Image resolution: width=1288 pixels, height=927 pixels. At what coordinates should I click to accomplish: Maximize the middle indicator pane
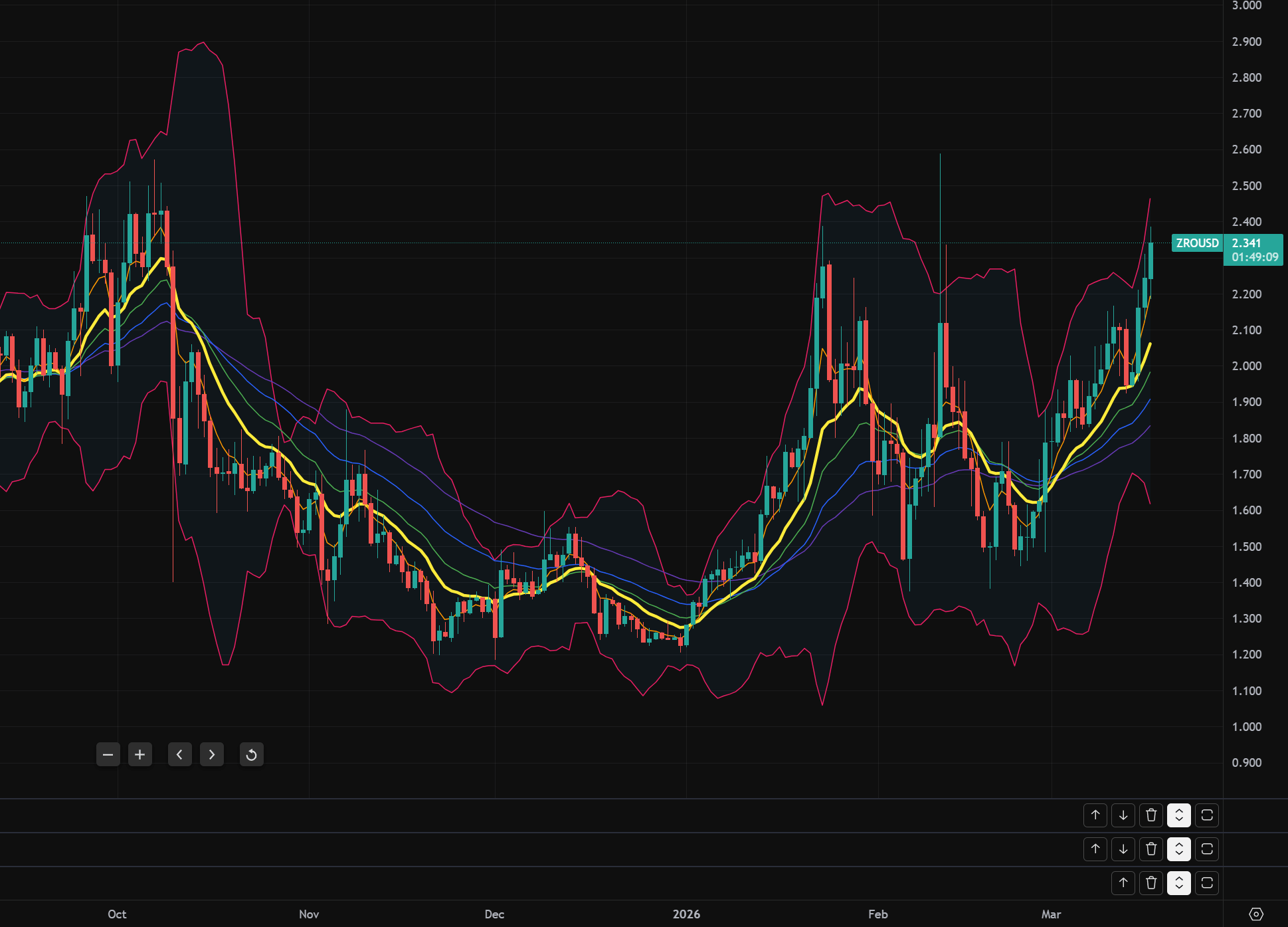click(x=1207, y=849)
